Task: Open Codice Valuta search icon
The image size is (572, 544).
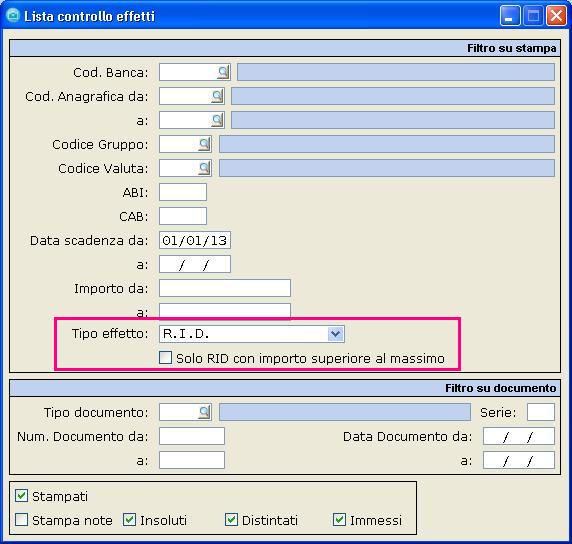Action: click(x=205, y=168)
